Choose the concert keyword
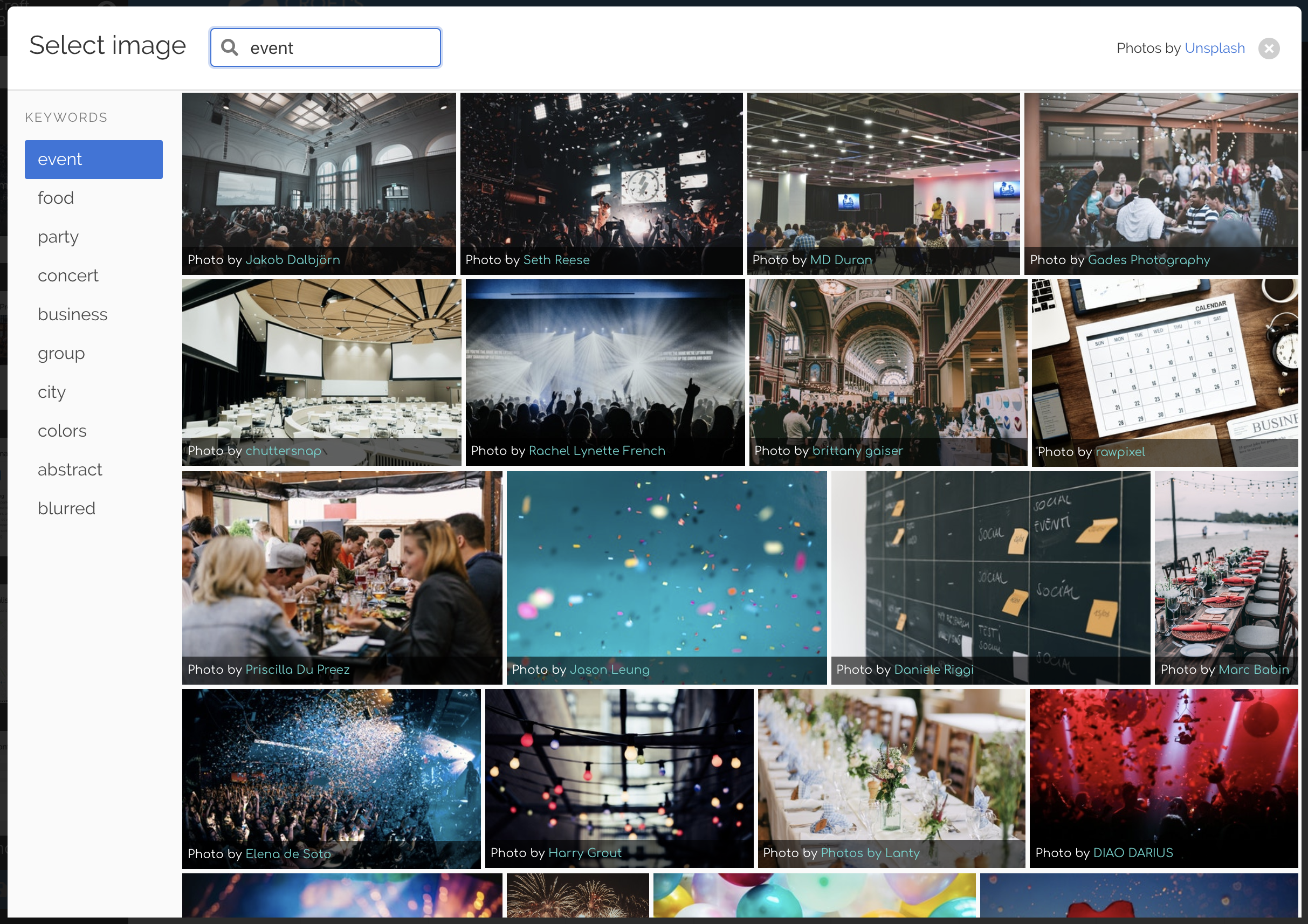The height and width of the screenshot is (924, 1308). (68, 275)
